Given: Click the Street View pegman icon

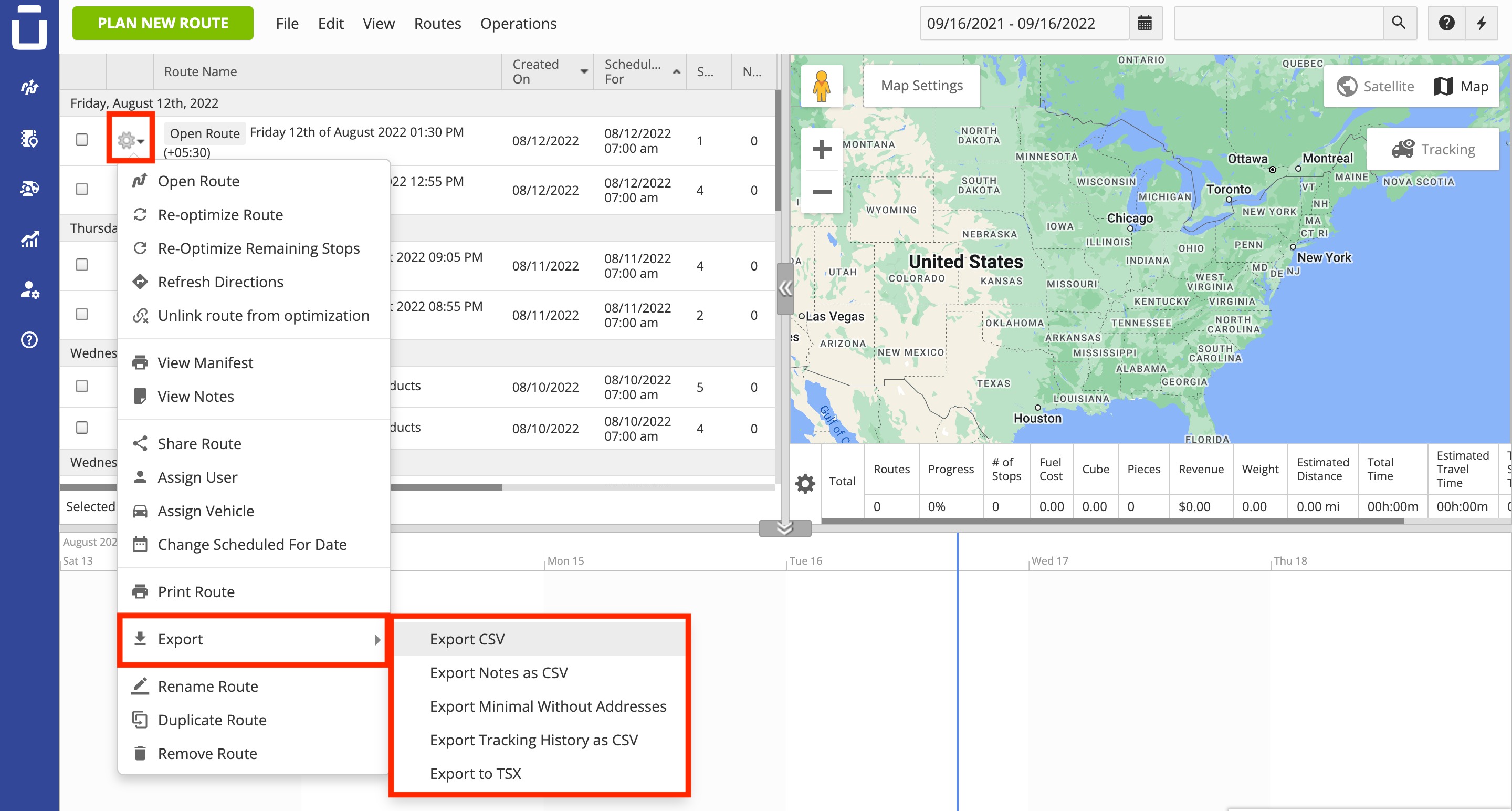Looking at the screenshot, I should [822, 86].
